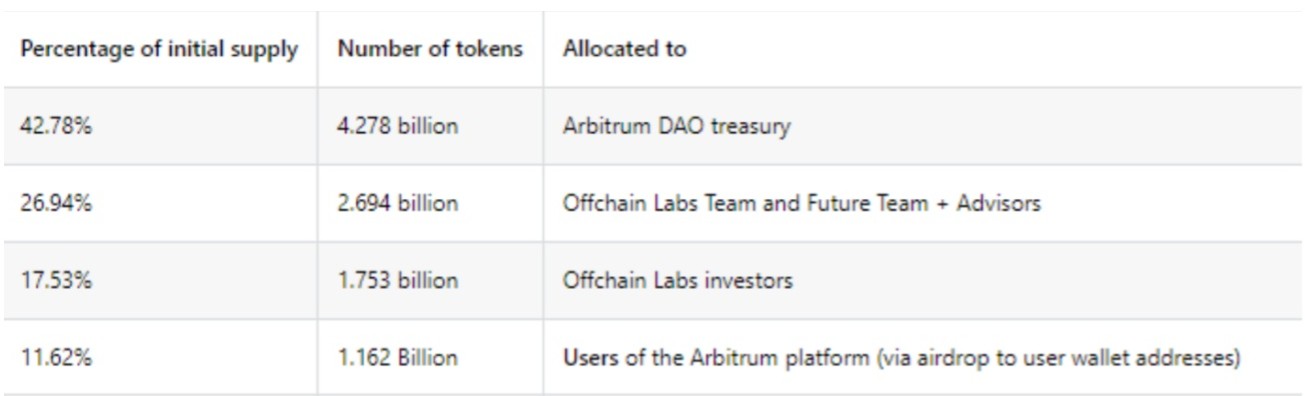Click the word 'Advisors' in second row
The image size is (1305, 396).
tap(998, 203)
